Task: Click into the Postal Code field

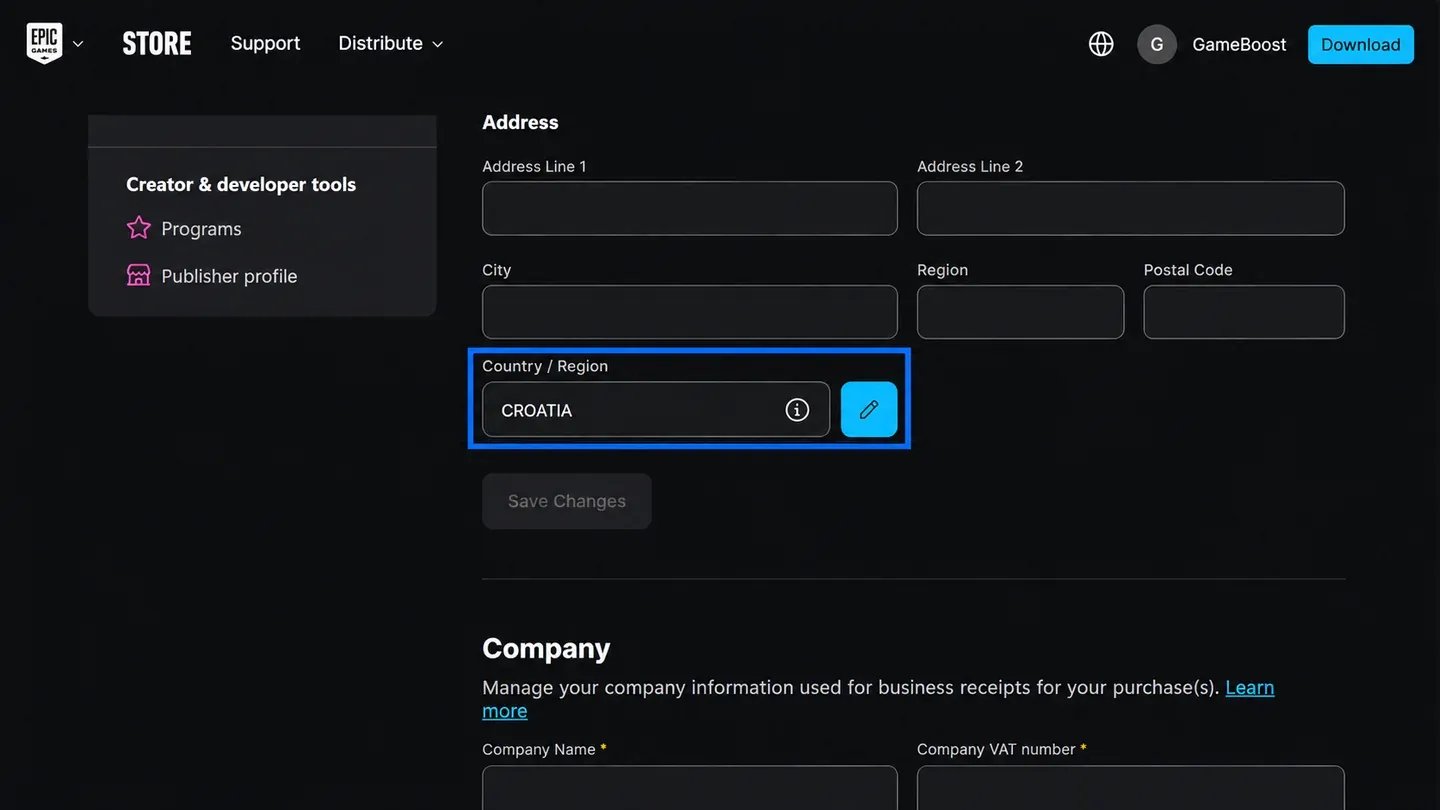Action: (1244, 312)
